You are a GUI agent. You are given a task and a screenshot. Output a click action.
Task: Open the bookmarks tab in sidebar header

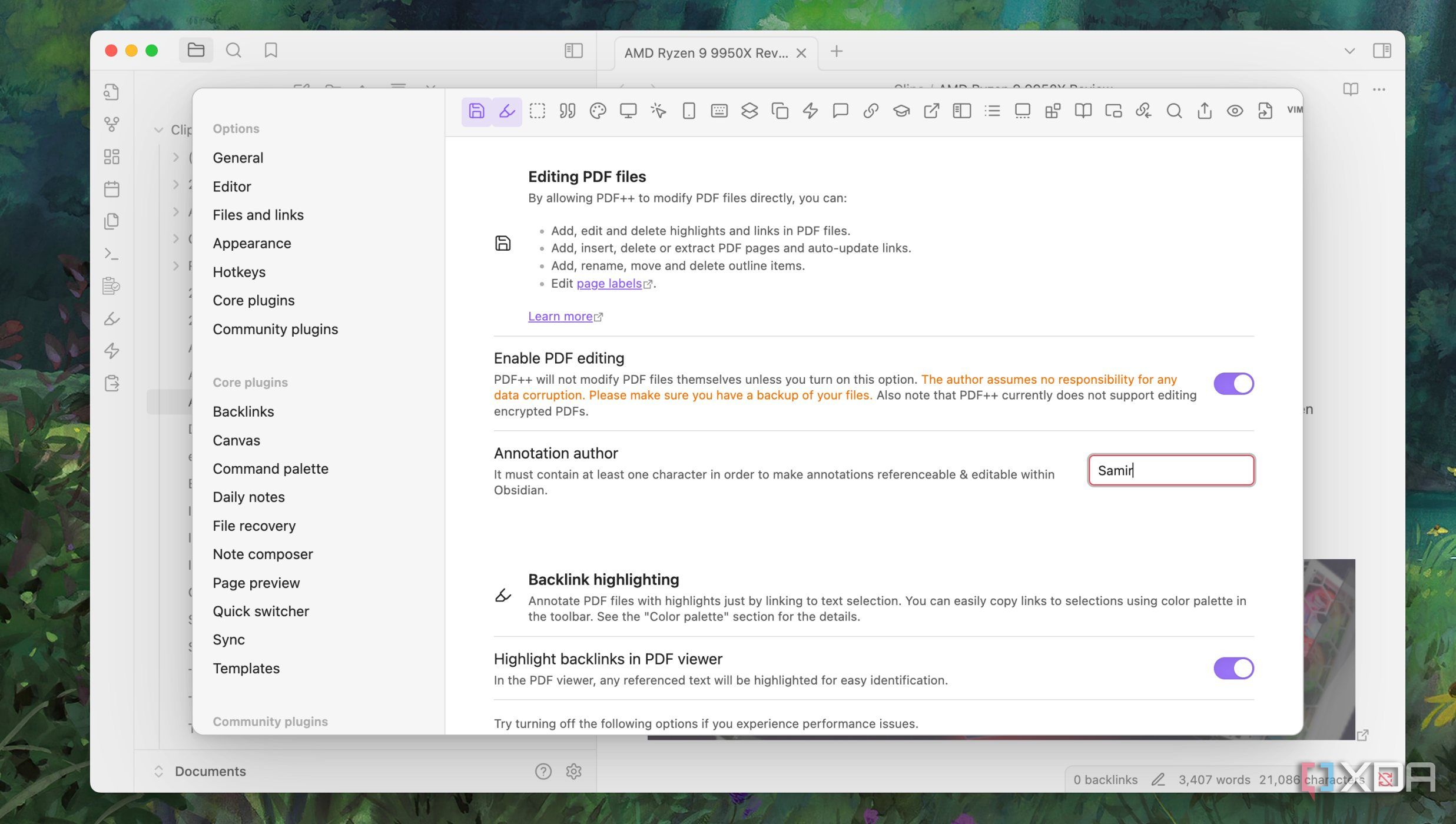271,50
